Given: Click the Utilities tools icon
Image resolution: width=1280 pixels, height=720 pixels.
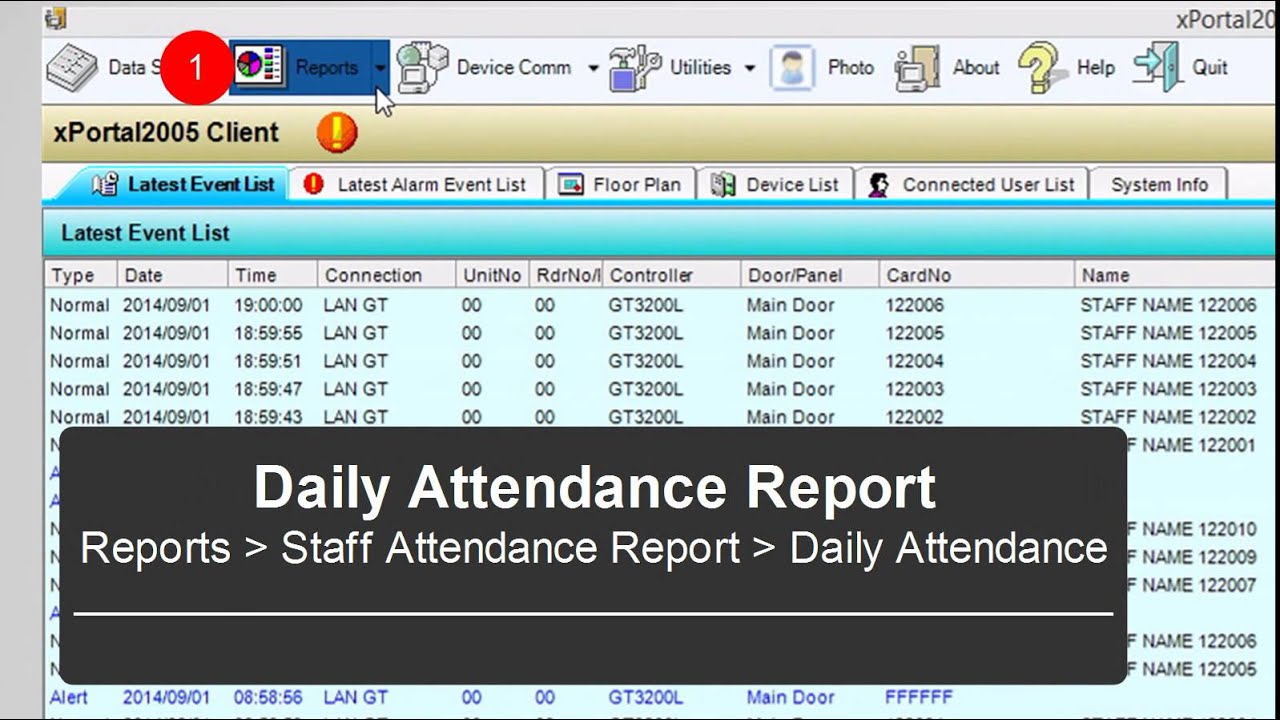Looking at the screenshot, I should (x=635, y=68).
